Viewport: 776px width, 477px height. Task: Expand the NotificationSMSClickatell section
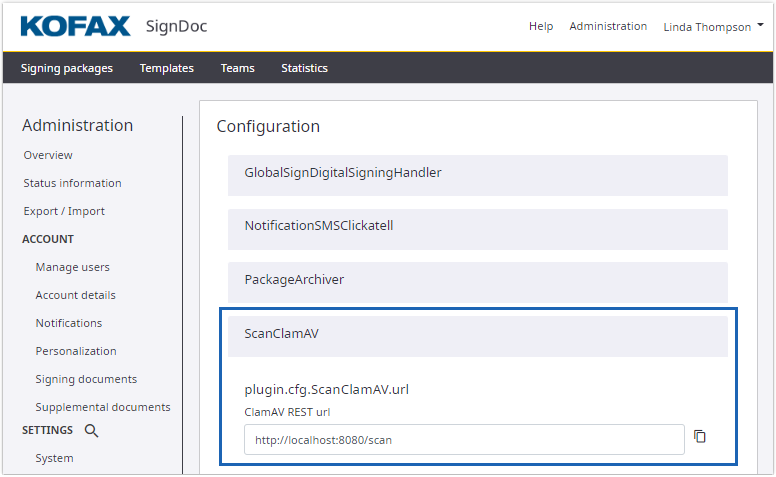(x=477, y=226)
